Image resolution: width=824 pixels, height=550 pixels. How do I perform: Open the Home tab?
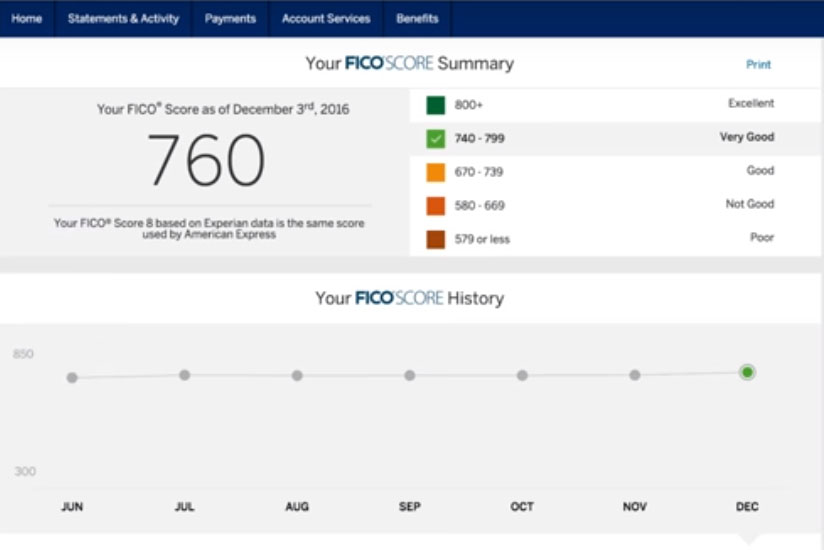pyautogui.click(x=26, y=18)
